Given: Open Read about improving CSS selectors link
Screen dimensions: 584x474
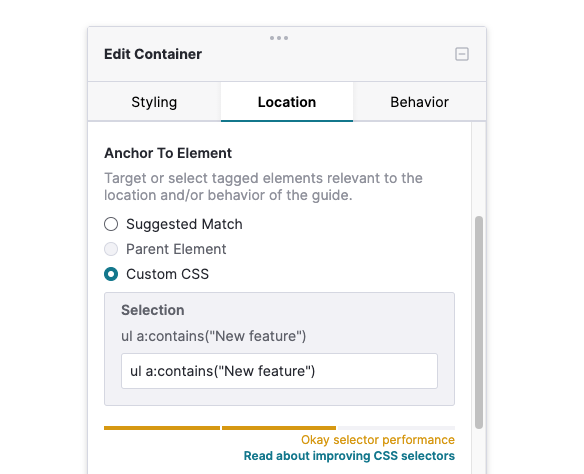Looking at the screenshot, I should tap(349, 456).
